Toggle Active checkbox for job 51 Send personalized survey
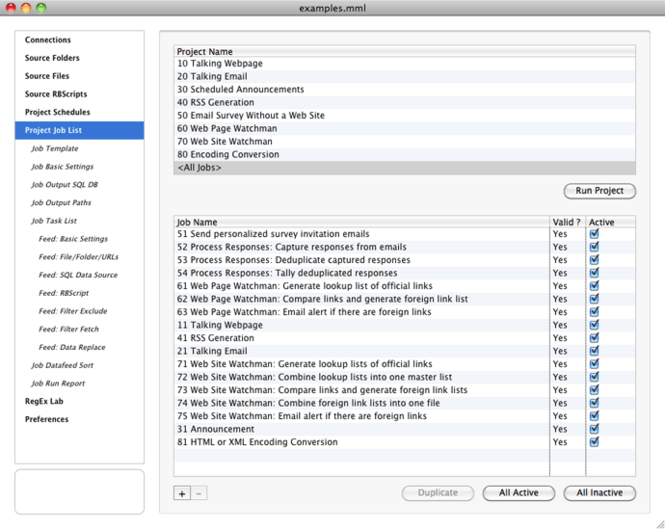Image resolution: width=665 pixels, height=529 pixels. [594, 233]
